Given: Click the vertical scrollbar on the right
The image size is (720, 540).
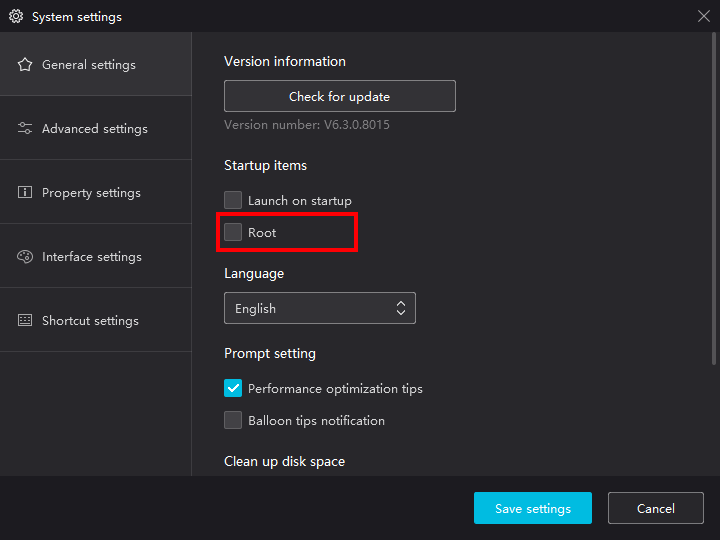Looking at the screenshot, I should tap(714, 198).
